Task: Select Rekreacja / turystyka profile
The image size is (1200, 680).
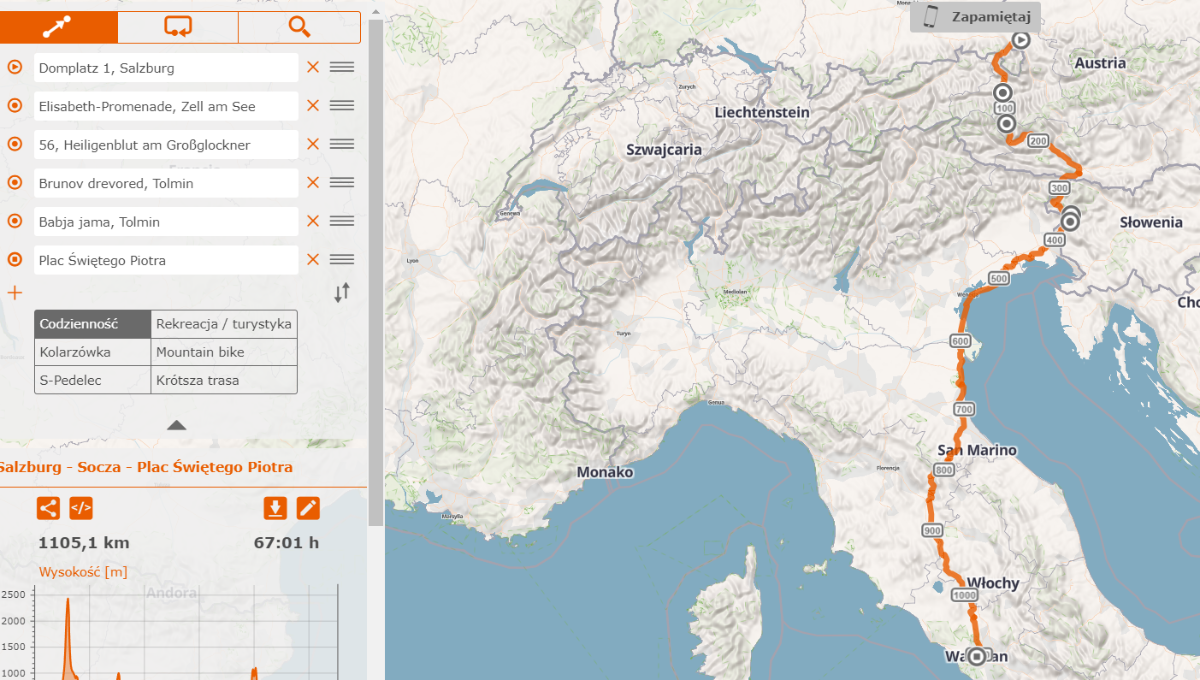Action: (x=224, y=324)
